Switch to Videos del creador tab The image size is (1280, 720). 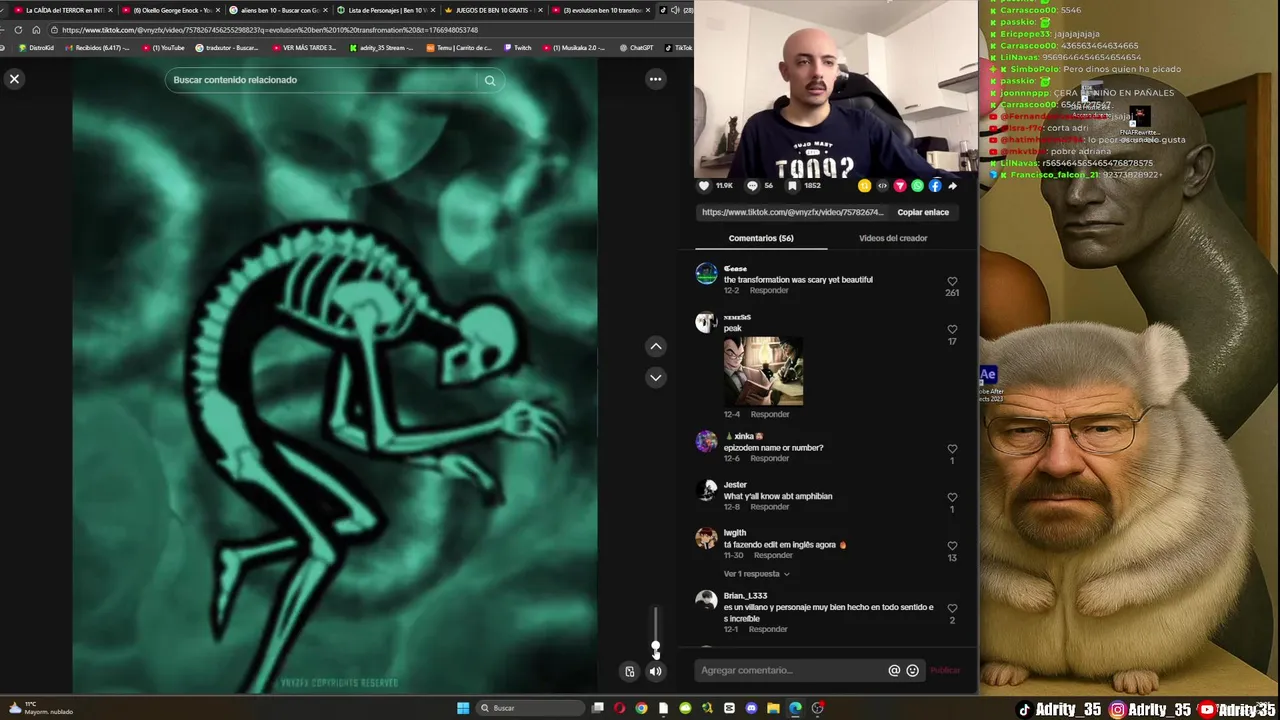[893, 238]
